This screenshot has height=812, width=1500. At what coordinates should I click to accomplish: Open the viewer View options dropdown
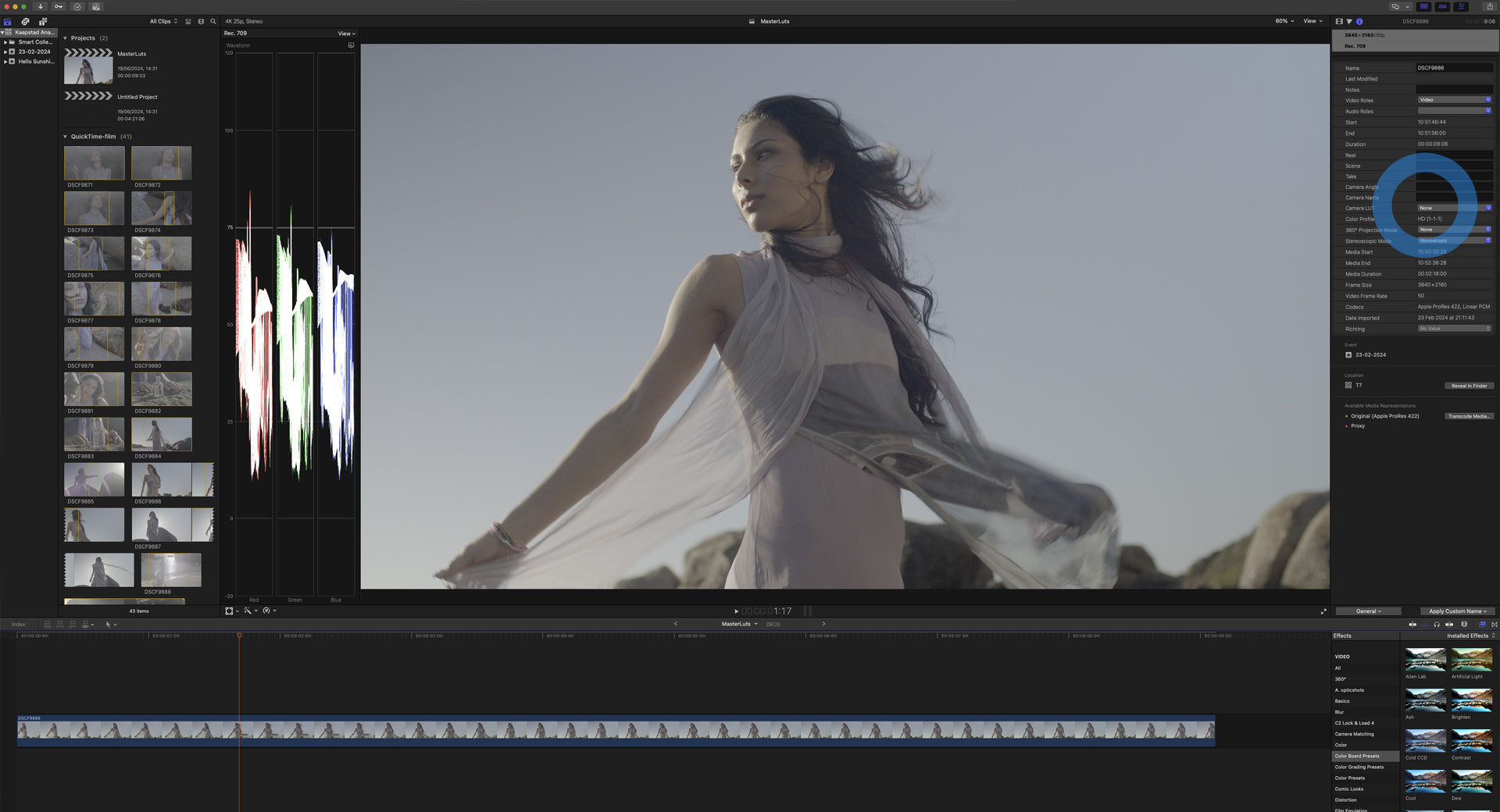click(x=1312, y=21)
